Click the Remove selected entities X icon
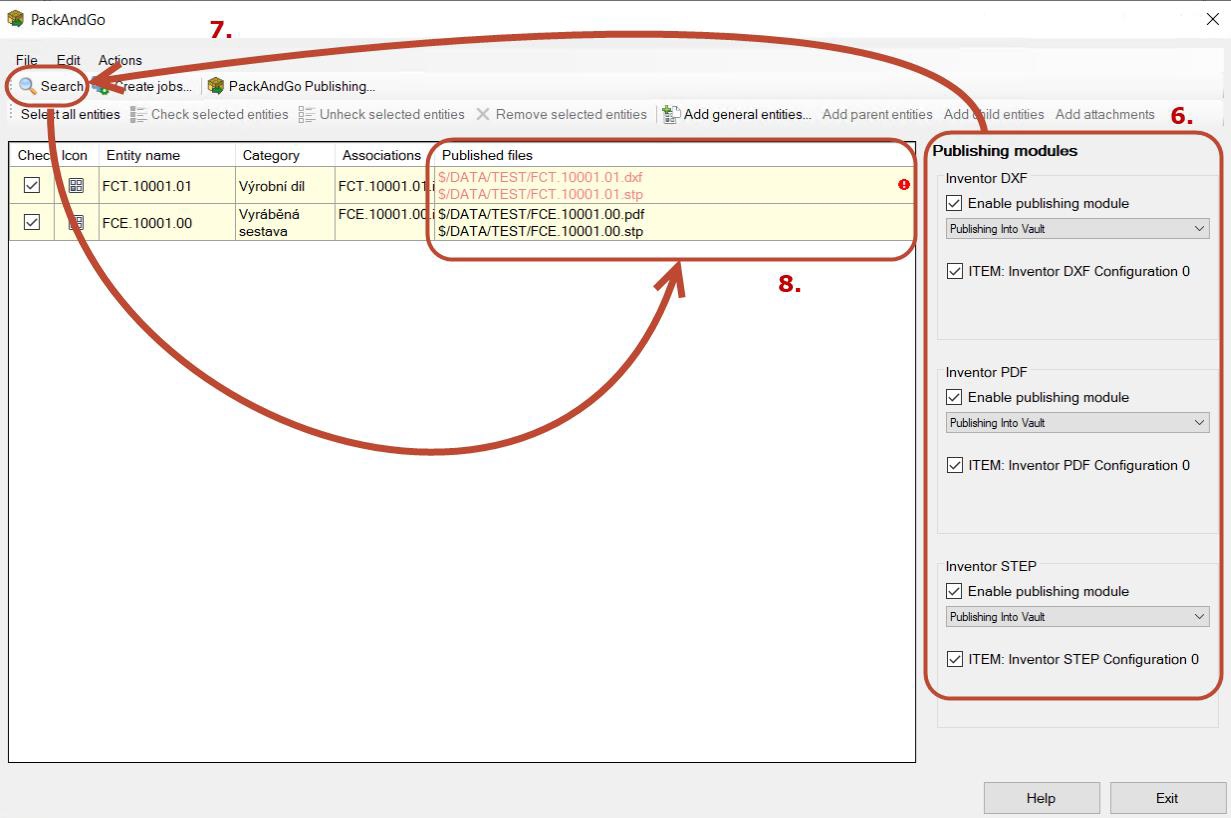 tap(483, 115)
